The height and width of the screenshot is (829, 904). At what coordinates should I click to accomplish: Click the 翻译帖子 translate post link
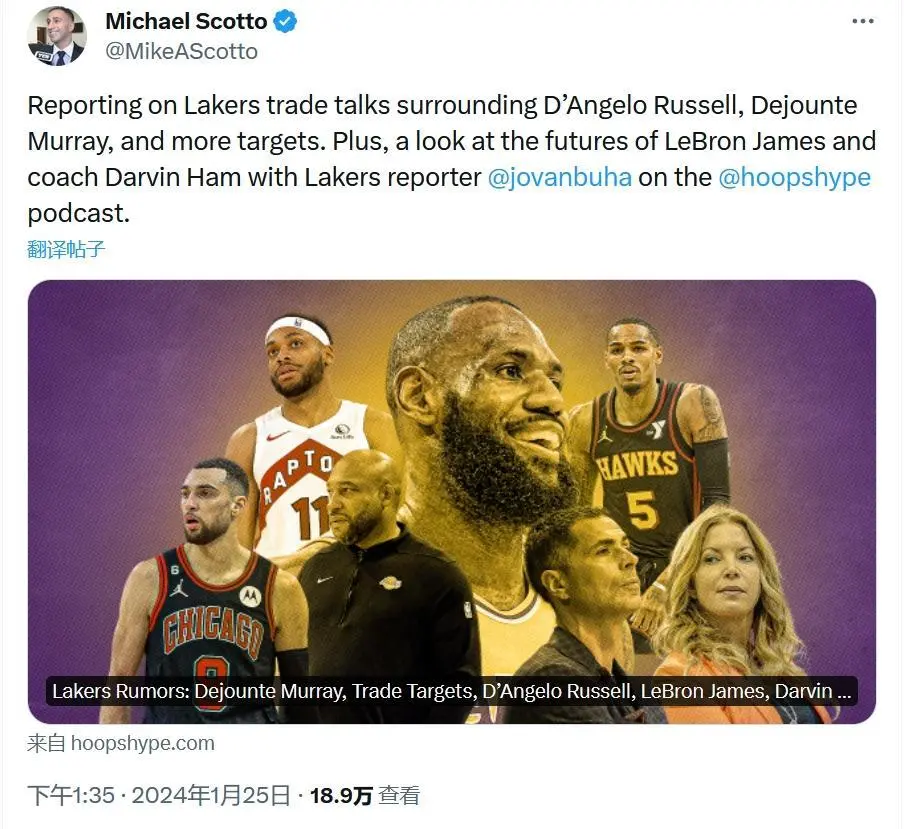point(66,249)
